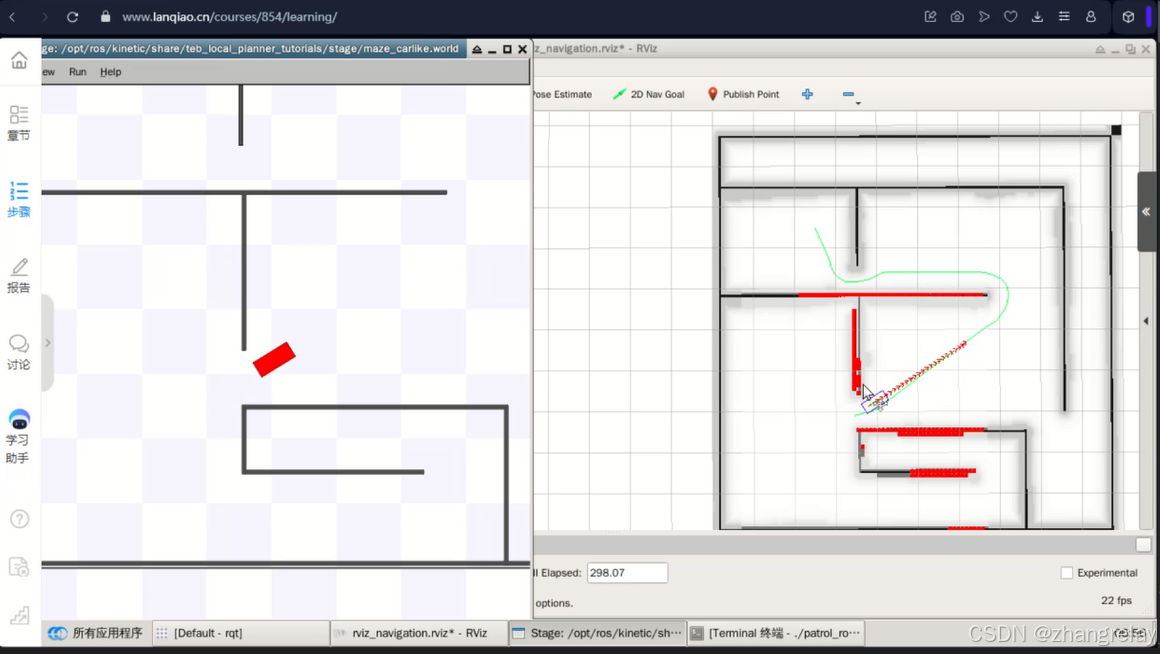The image size is (1160, 654).
Task: Select the 2D Nav Goal tool
Action: (x=649, y=94)
